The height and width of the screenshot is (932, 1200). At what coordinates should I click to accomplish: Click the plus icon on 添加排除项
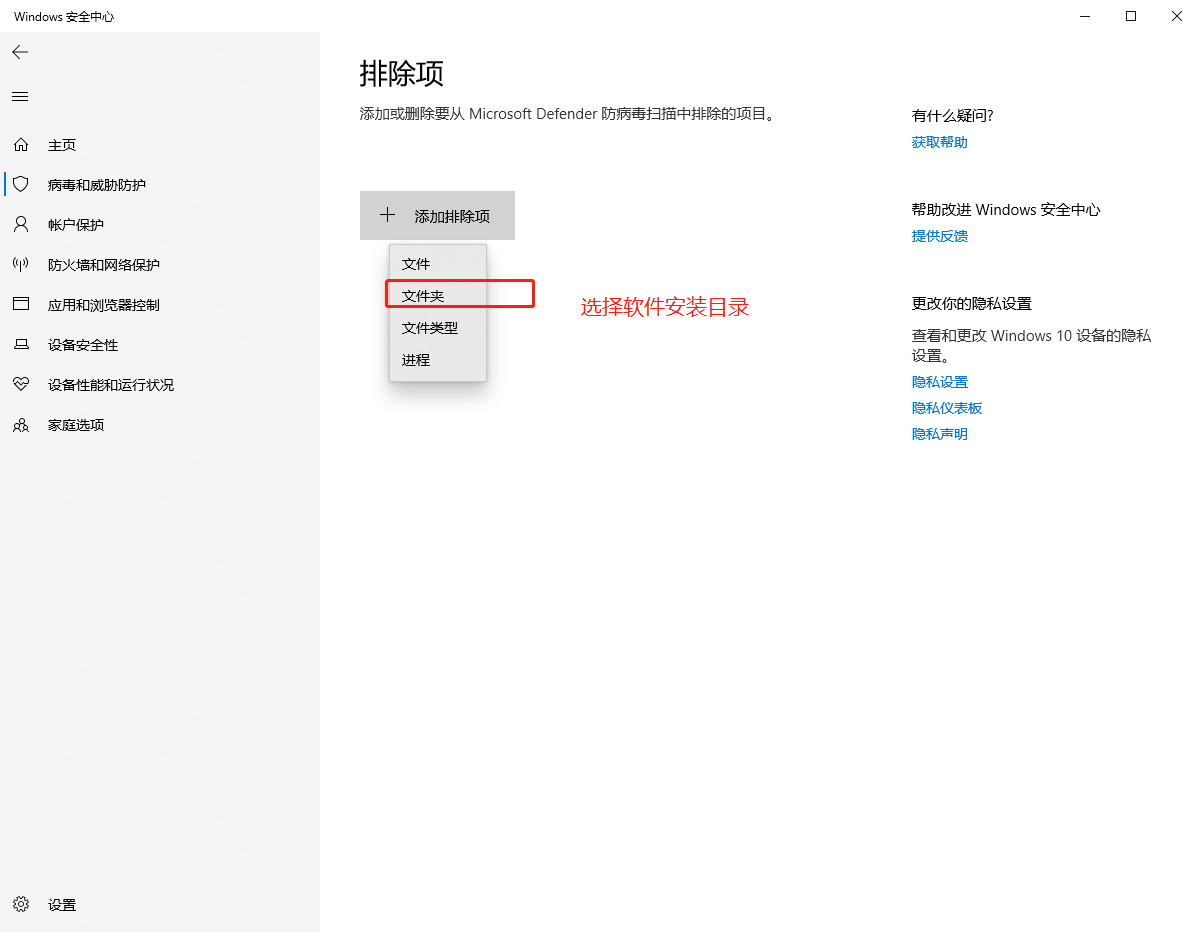388,215
